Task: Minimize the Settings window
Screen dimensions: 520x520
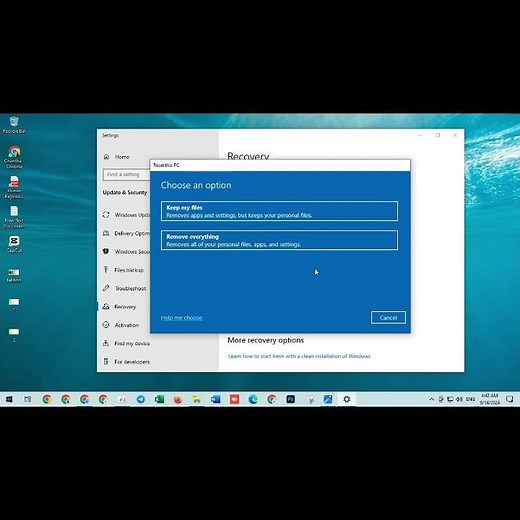Action: click(x=420, y=135)
